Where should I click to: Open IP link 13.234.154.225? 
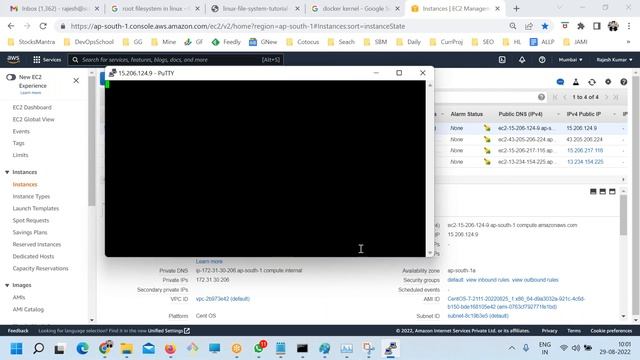click(x=585, y=162)
